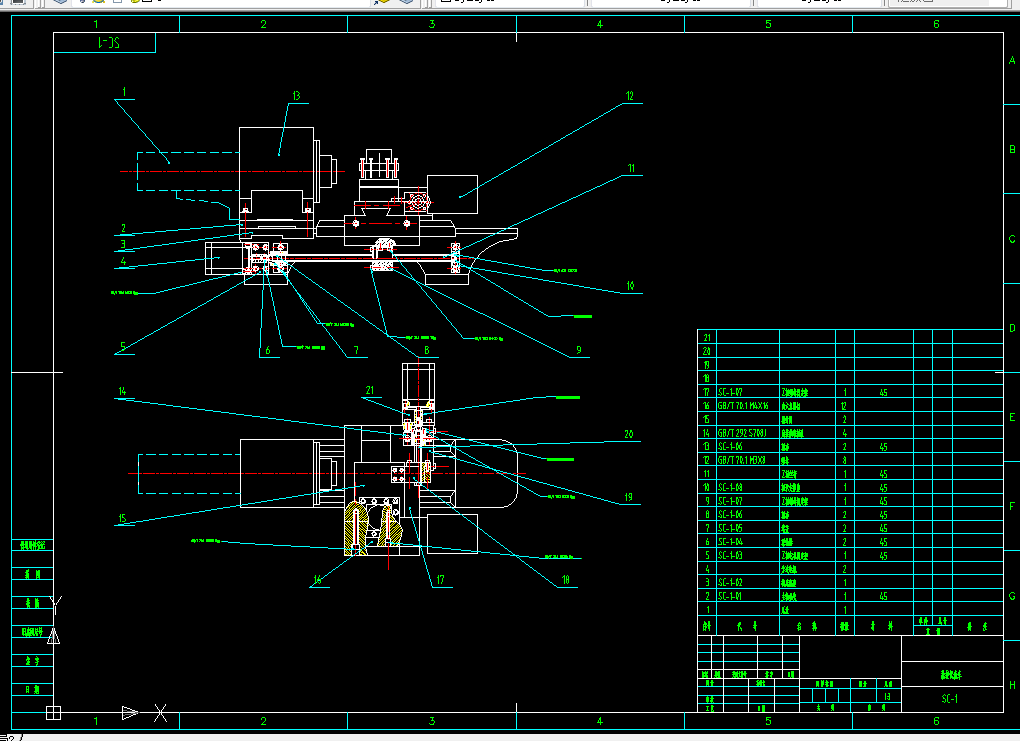
Task: Select material 45 in parts list row 2
Action: point(883,596)
